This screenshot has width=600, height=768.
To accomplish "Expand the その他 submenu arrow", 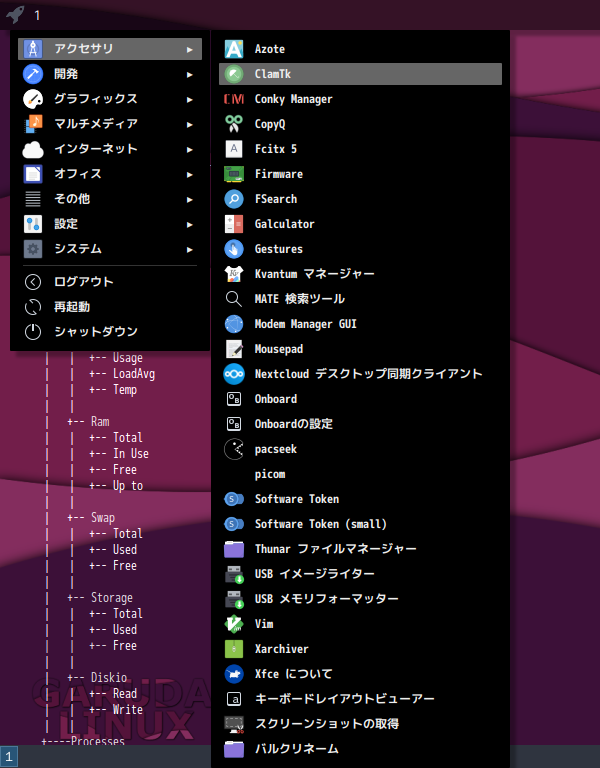I will pyautogui.click(x=190, y=199).
